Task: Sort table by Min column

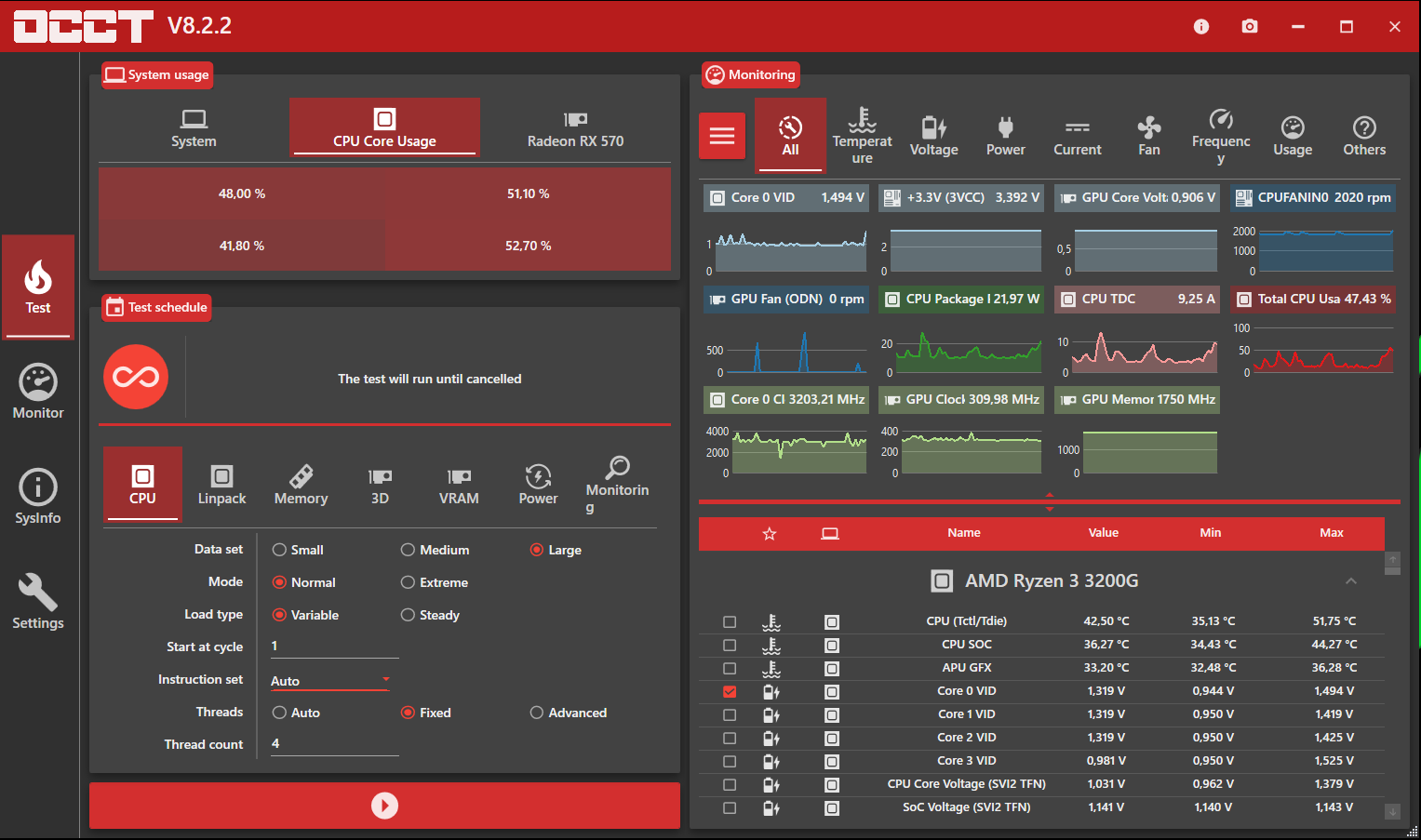Action: pyautogui.click(x=1211, y=533)
